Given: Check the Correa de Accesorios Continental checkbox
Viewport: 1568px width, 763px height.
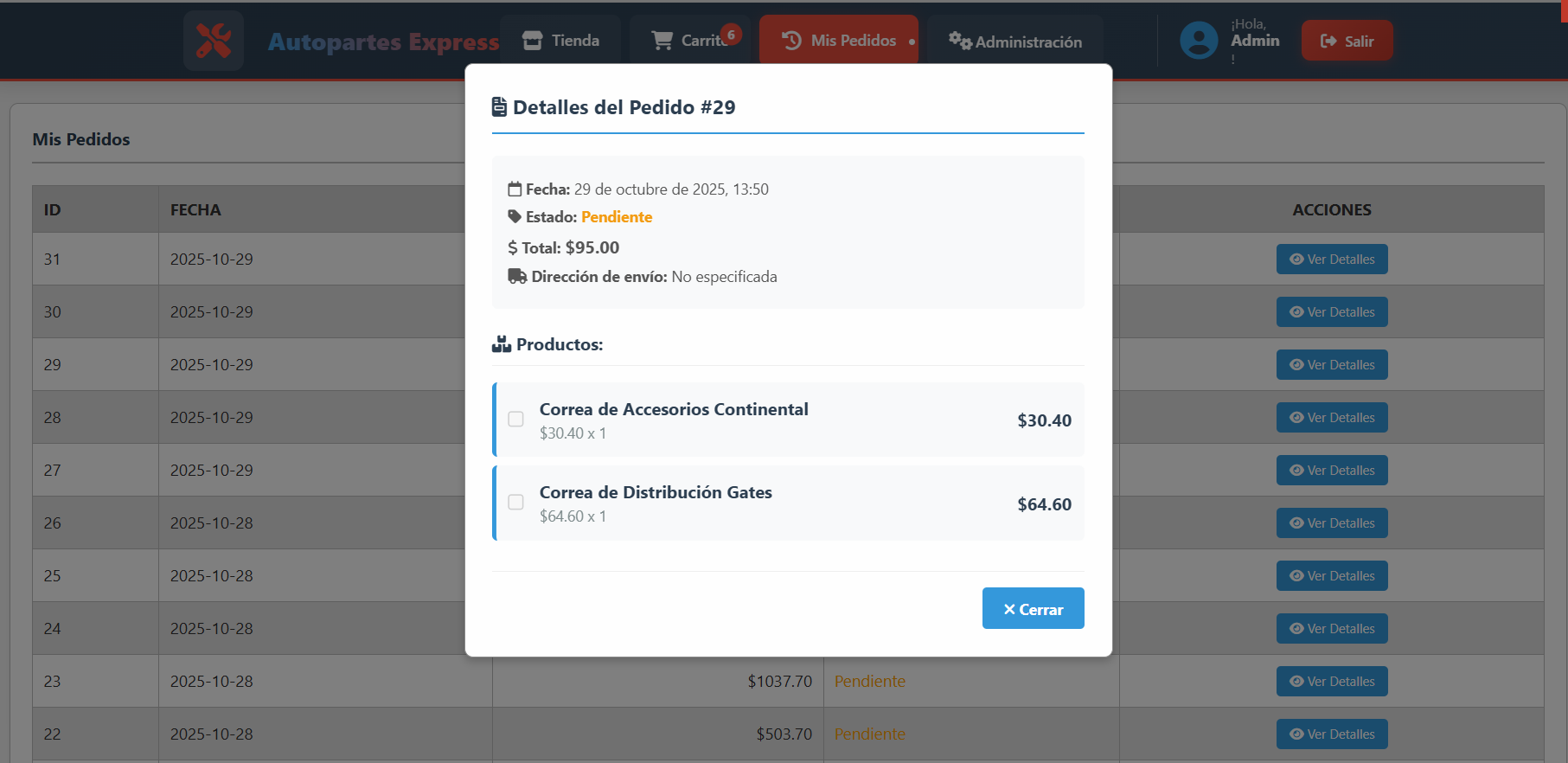Looking at the screenshot, I should point(516,420).
